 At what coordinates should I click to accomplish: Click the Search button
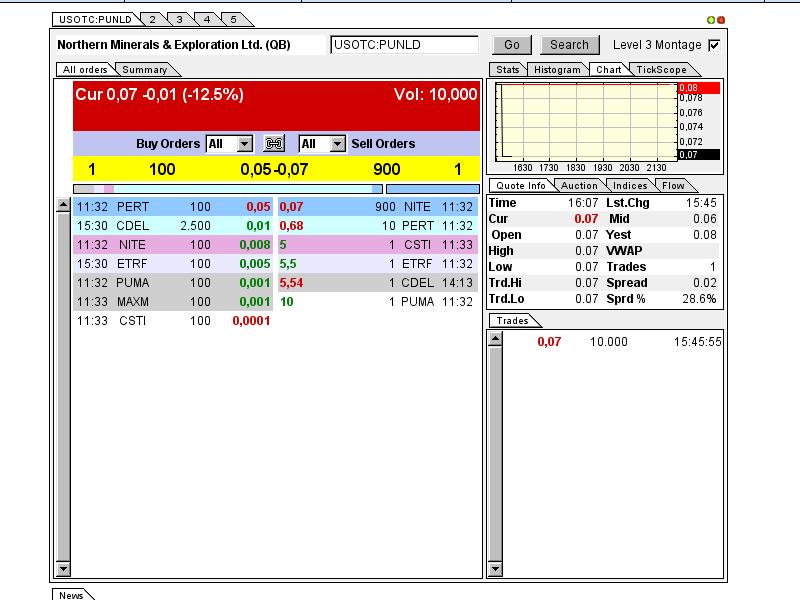click(x=569, y=45)
